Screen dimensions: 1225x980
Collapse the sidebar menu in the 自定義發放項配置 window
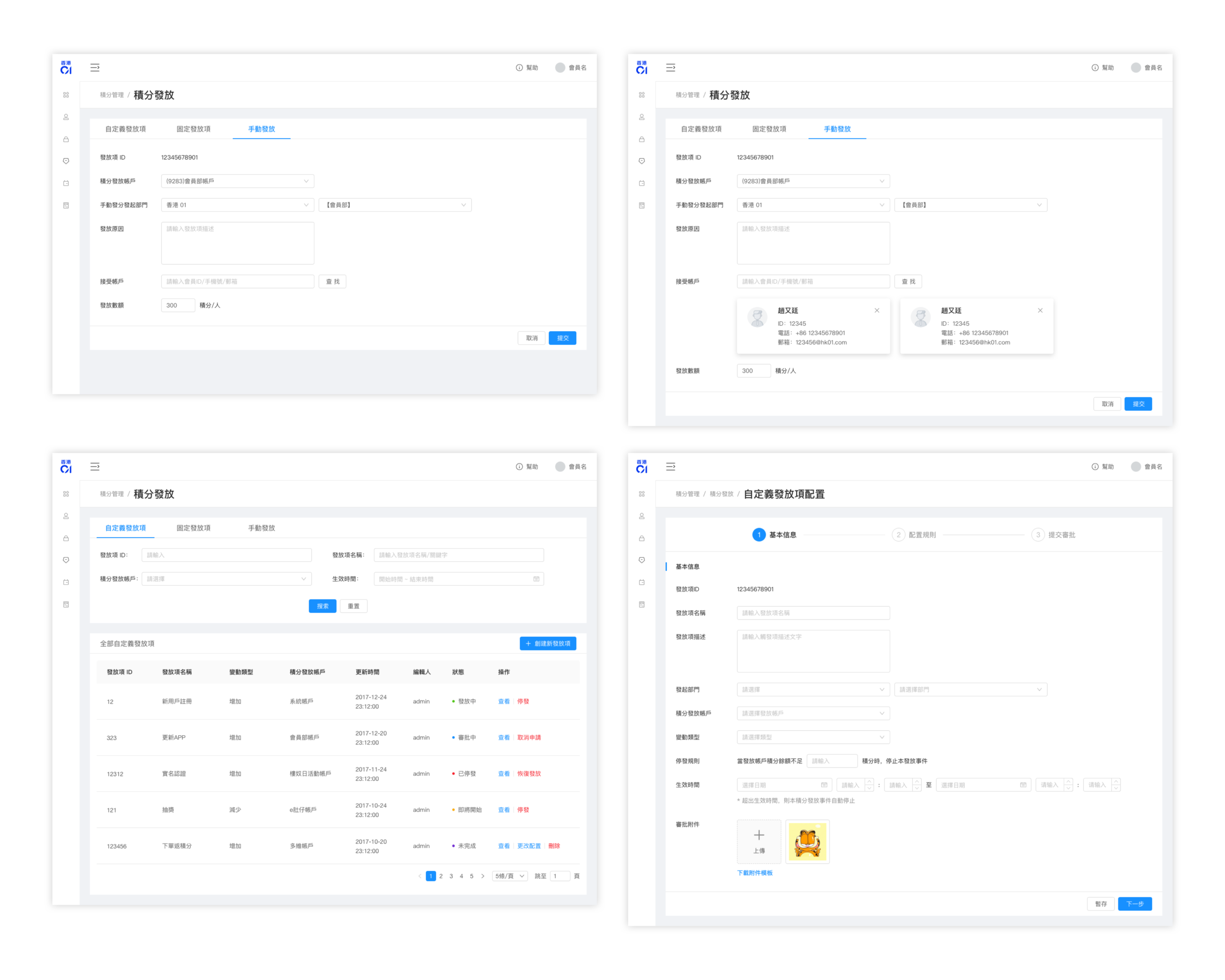click(x=670, y=466)
